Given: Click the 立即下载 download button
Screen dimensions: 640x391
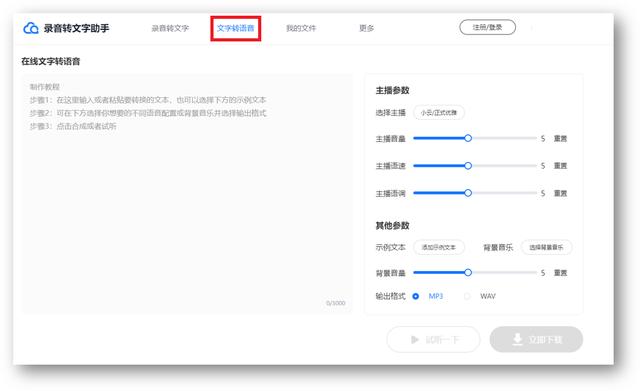Looking at the screenshot, I should click(536, 339).
